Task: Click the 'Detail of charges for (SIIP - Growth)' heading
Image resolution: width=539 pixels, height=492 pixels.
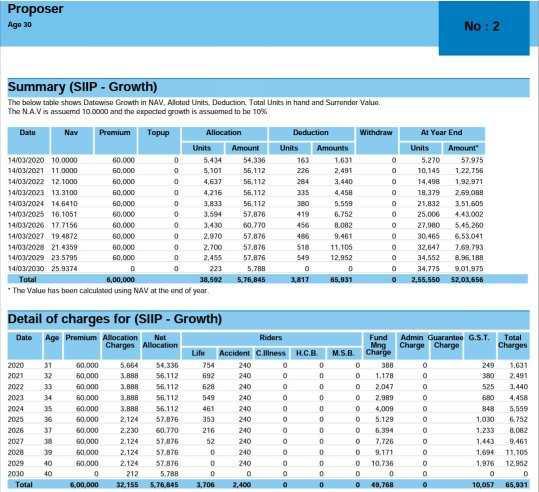Action: [x=115, y=319]
